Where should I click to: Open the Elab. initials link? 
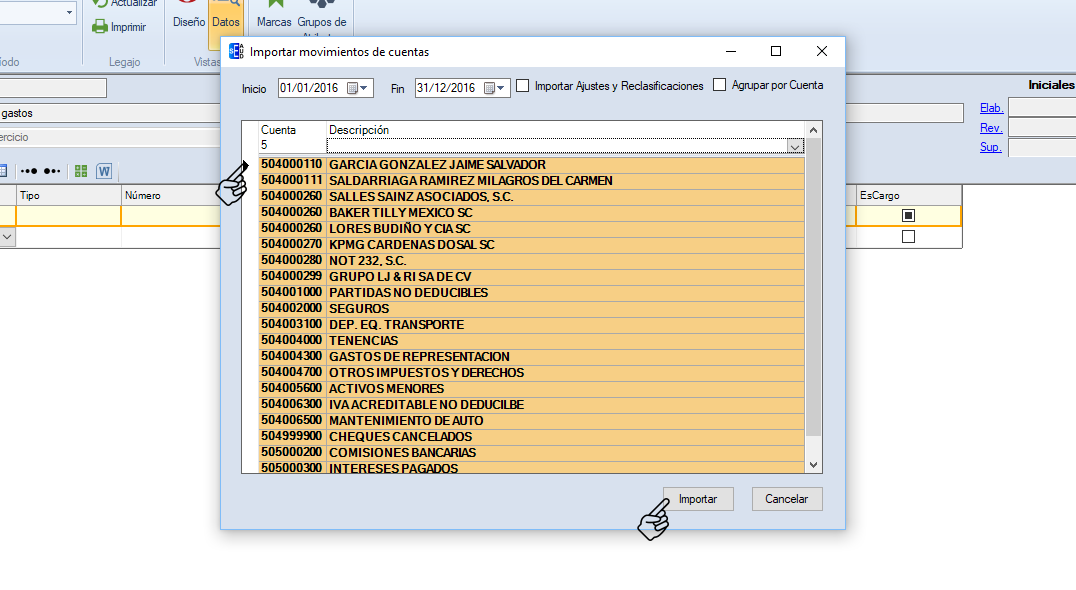click(x=991, y=108)
